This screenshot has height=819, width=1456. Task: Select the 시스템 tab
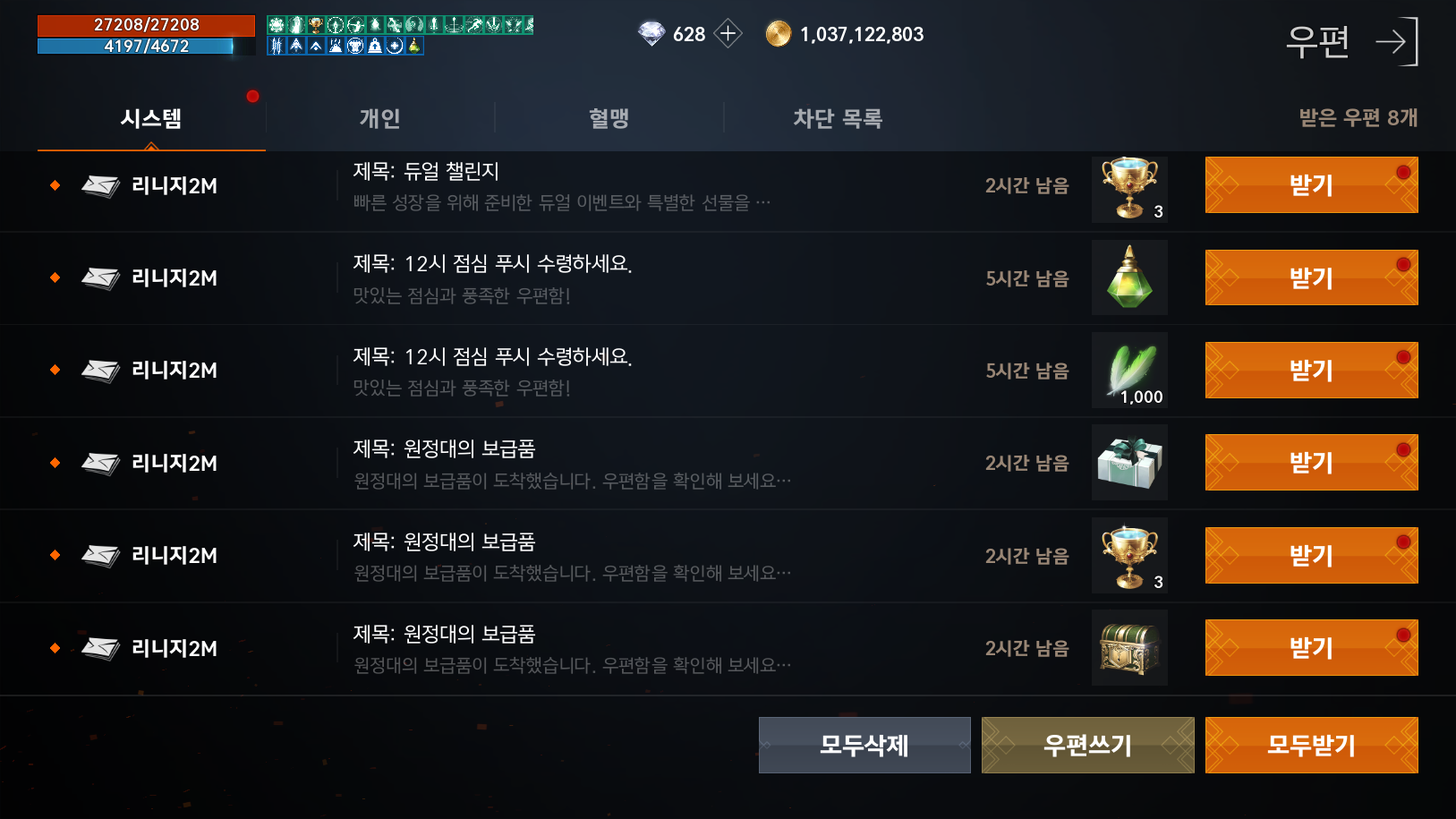coord(151,118)
